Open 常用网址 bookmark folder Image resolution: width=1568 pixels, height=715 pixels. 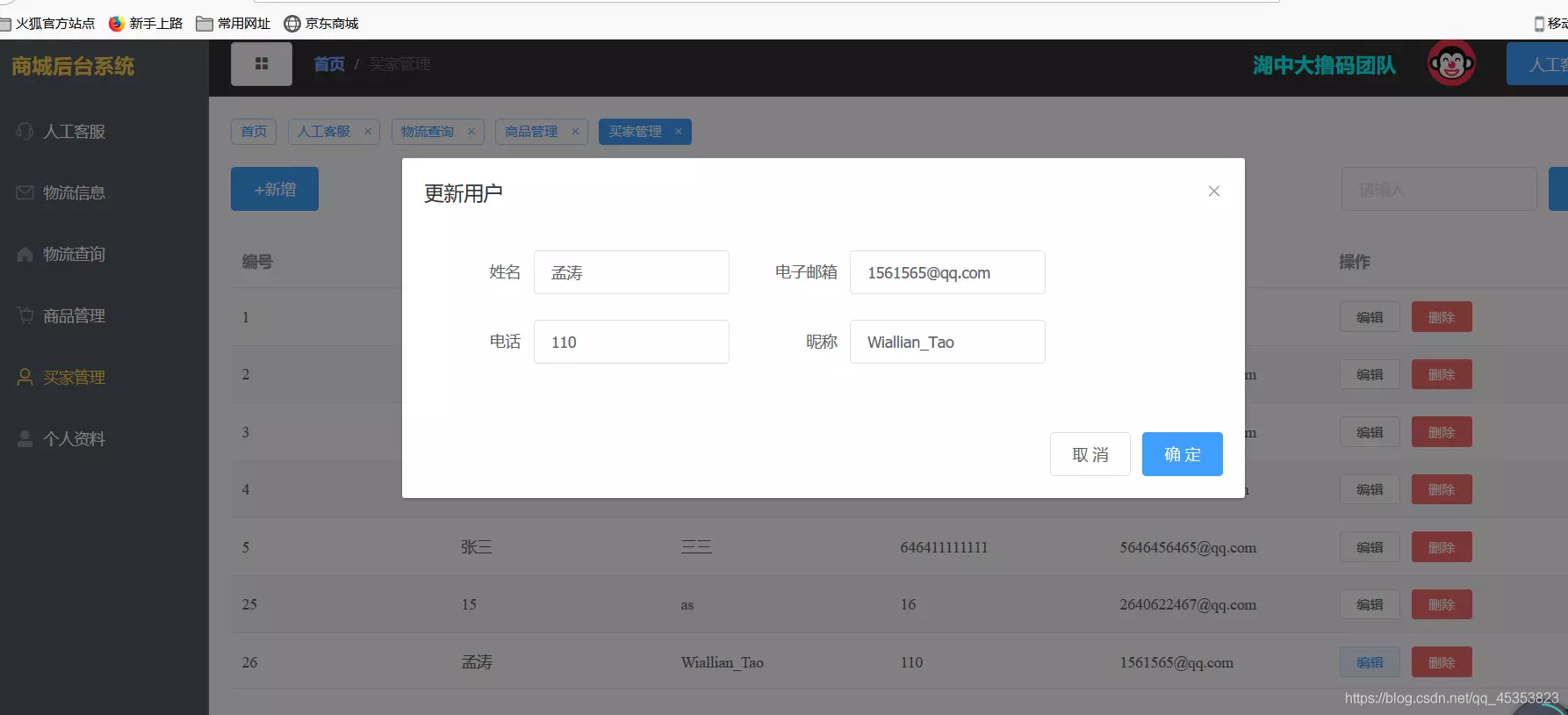(234, 24)
